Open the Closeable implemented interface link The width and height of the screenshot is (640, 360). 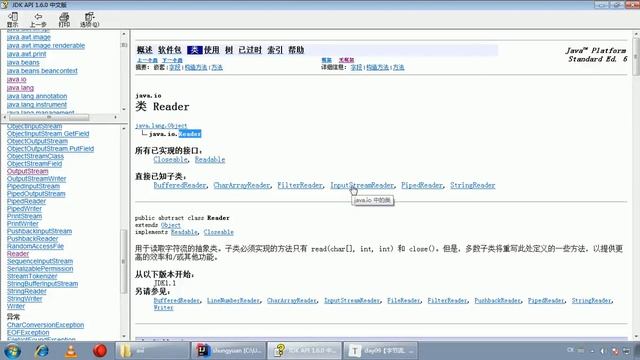tap(171, 160)
